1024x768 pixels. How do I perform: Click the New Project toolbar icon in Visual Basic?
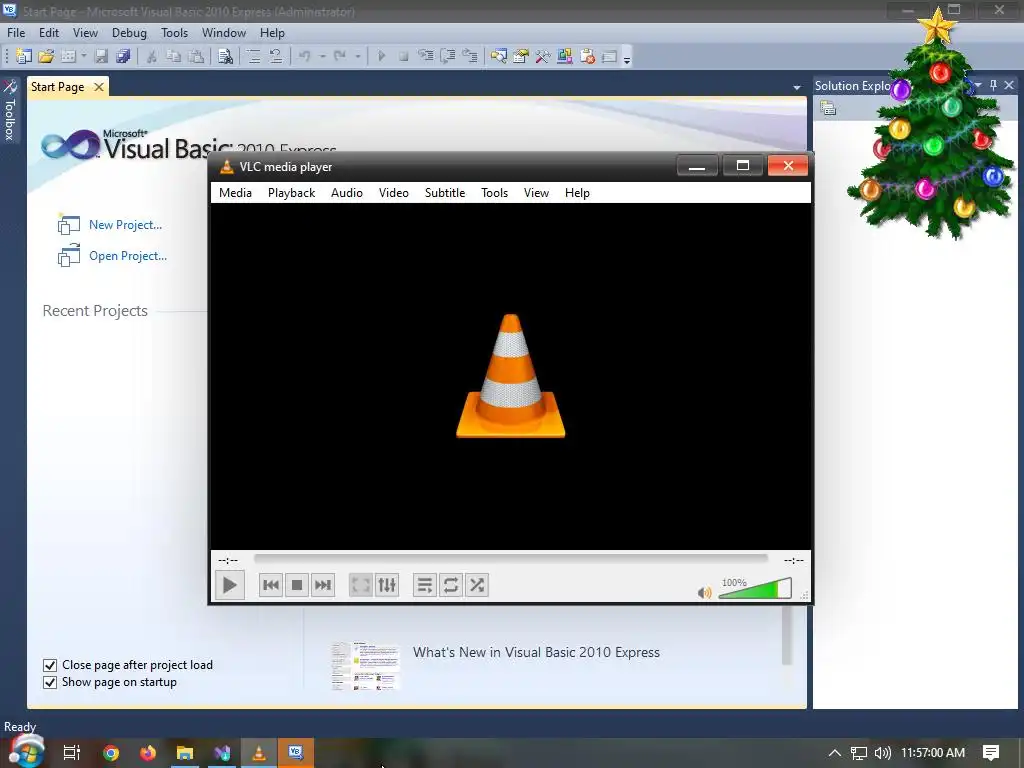point(24,56)
